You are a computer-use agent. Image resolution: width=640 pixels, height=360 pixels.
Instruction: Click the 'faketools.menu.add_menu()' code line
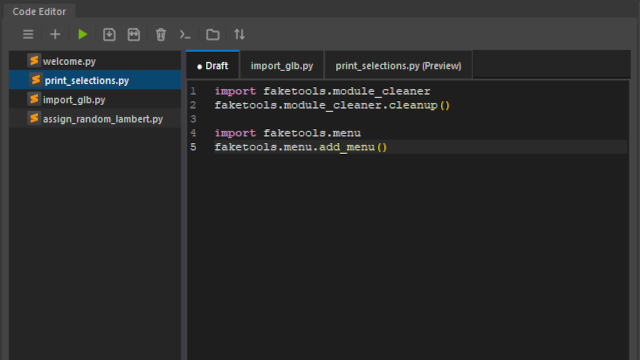pyautogui.click(x=301, y=147)
